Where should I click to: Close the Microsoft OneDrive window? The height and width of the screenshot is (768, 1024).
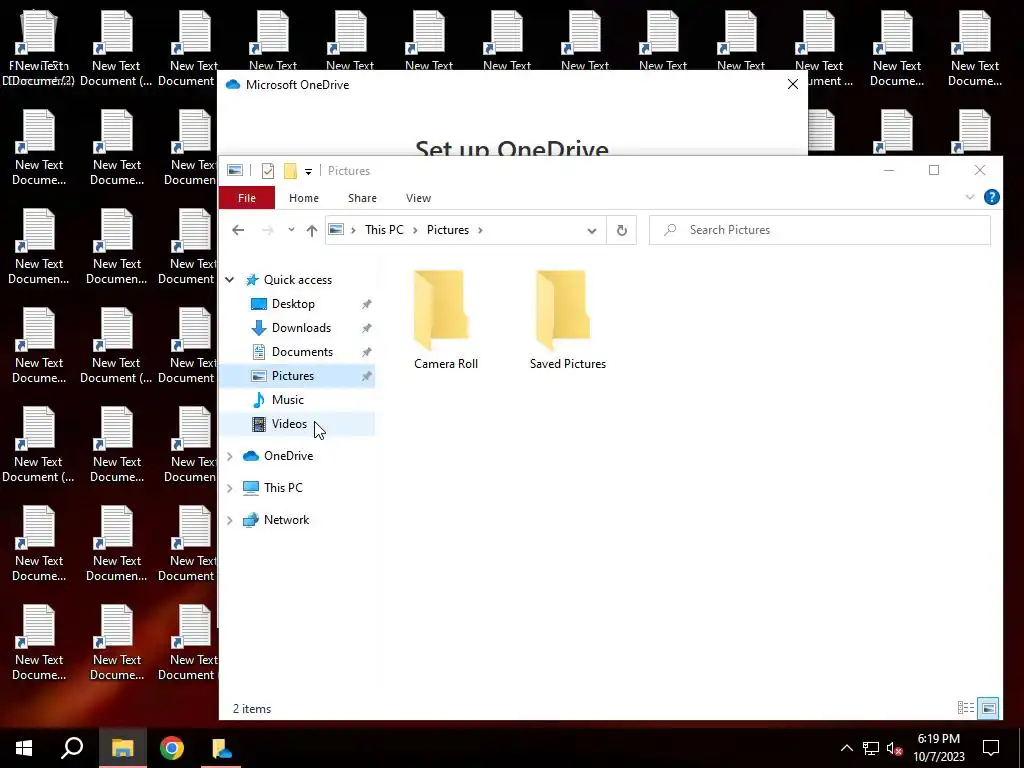click(x=793, y=84)
